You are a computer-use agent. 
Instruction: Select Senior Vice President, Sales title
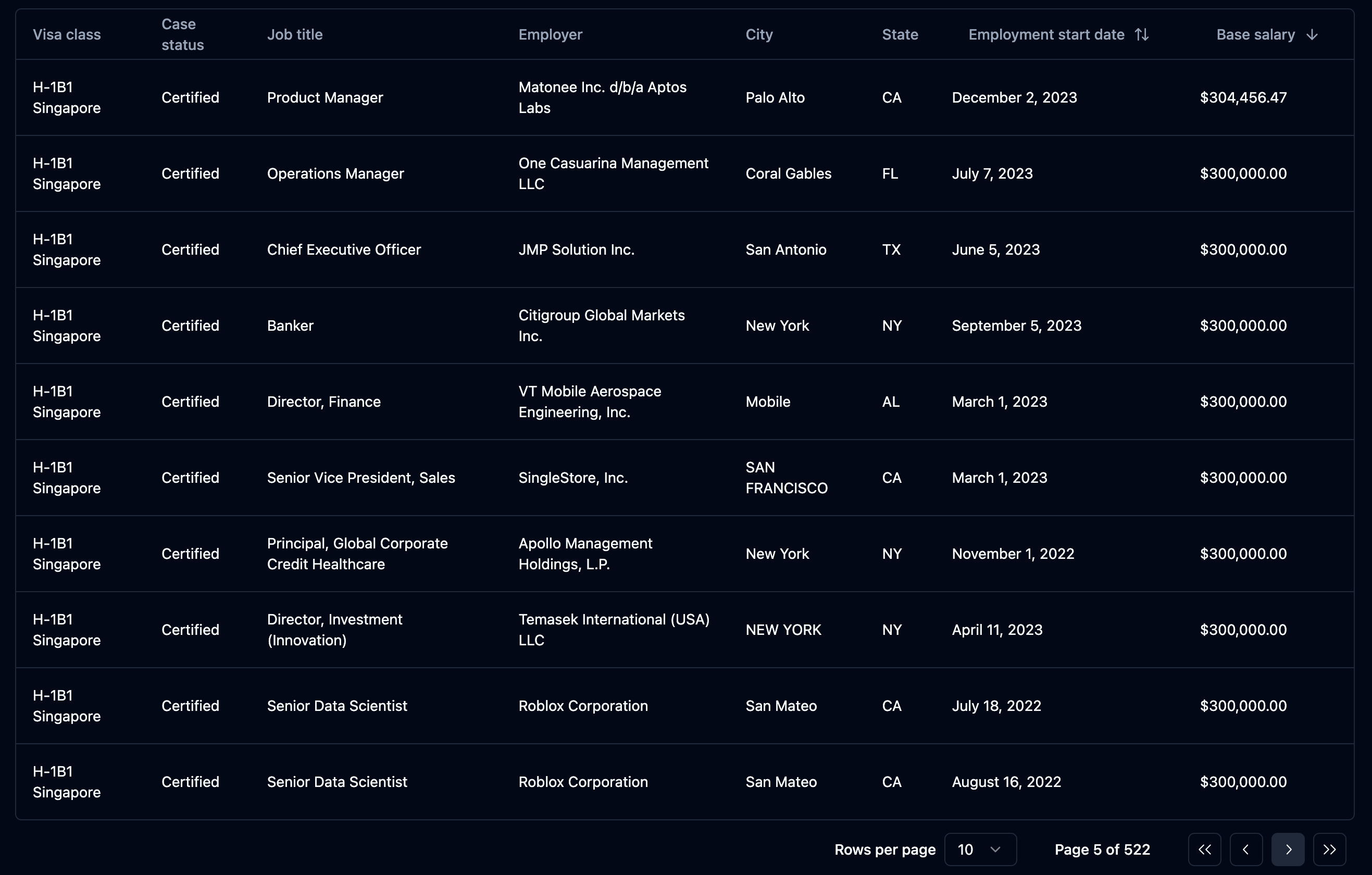point(360,478)
